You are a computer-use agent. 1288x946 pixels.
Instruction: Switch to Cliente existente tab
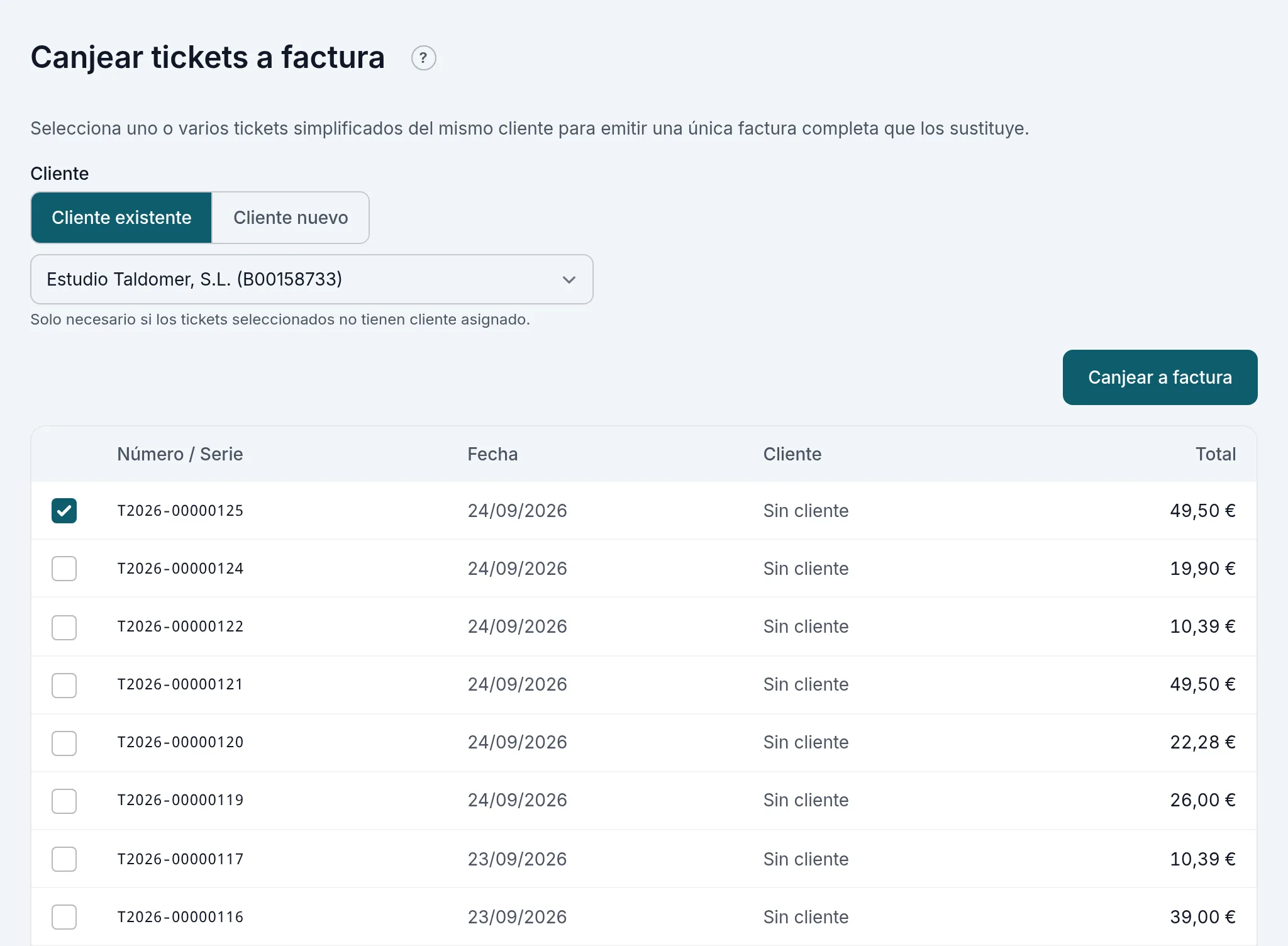[x=121, y=218]
